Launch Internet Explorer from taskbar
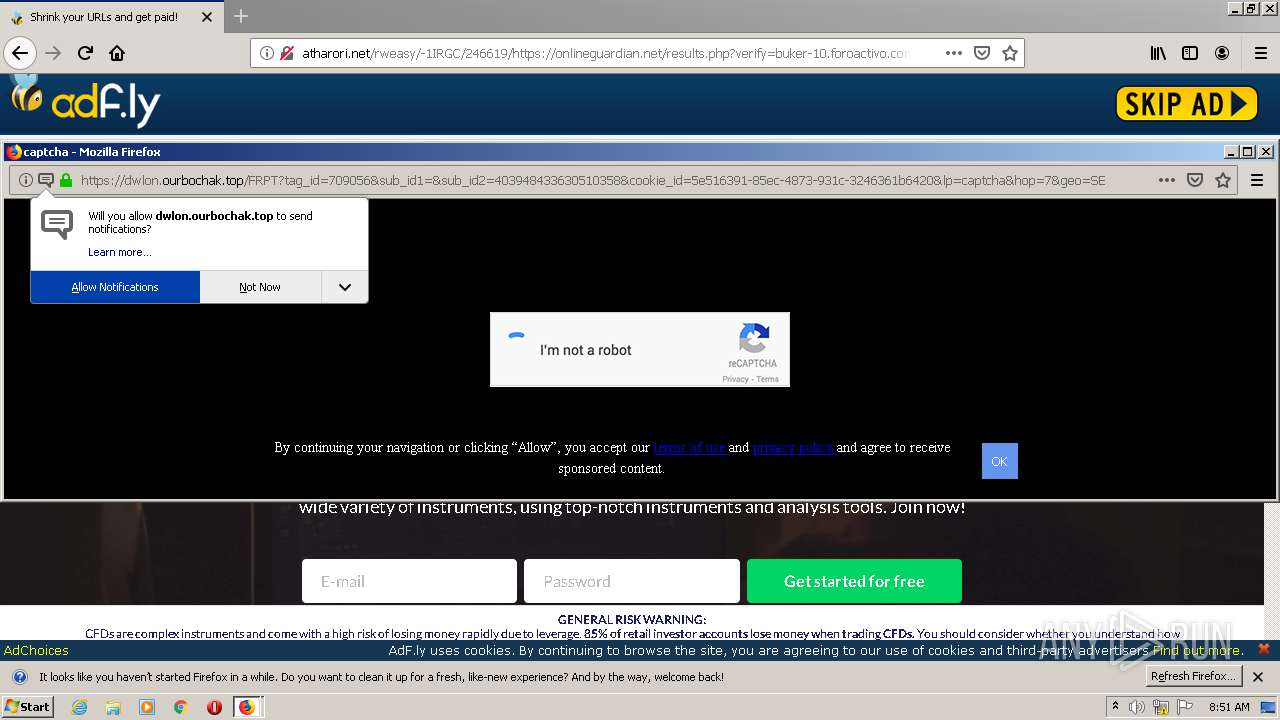This screenshot has height=720, width=1280. pos(80,707)
